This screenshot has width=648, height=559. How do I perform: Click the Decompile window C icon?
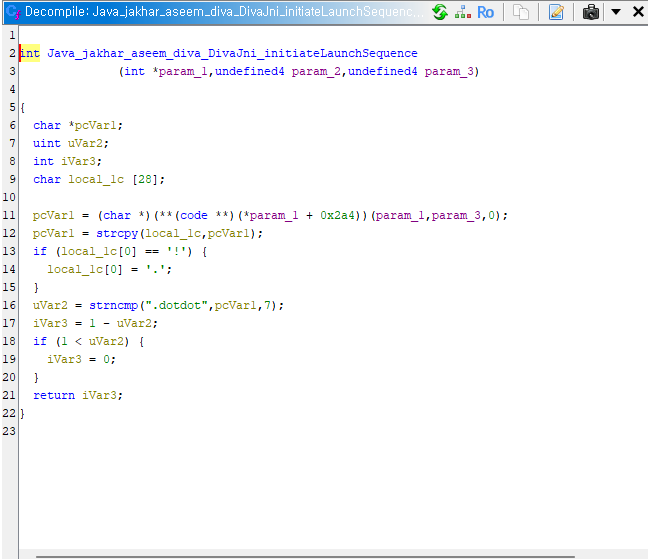13,12
